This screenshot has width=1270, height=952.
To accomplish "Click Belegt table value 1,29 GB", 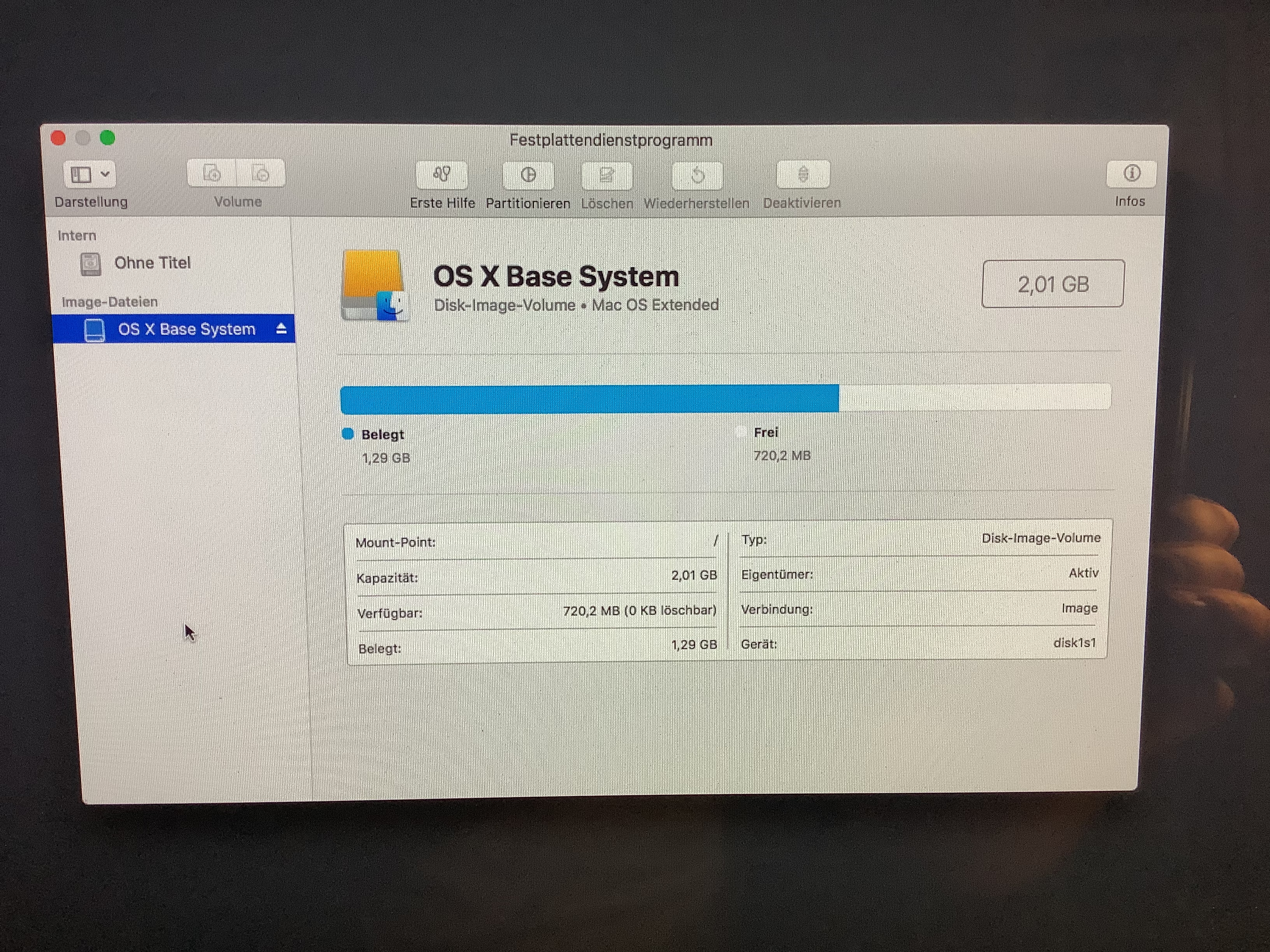I will pyautogui.click(x=694, y=645).
